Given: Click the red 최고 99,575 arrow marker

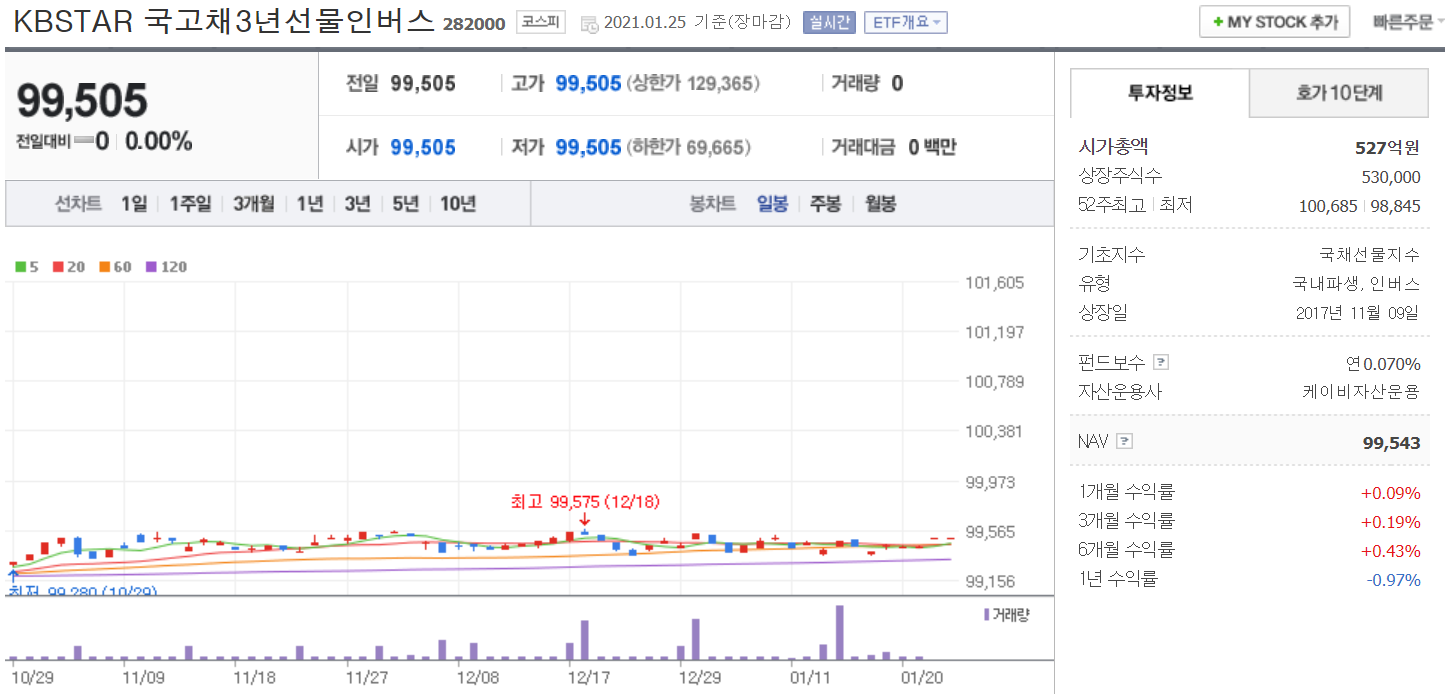Looking at the screenshot, I should [584, 518].
